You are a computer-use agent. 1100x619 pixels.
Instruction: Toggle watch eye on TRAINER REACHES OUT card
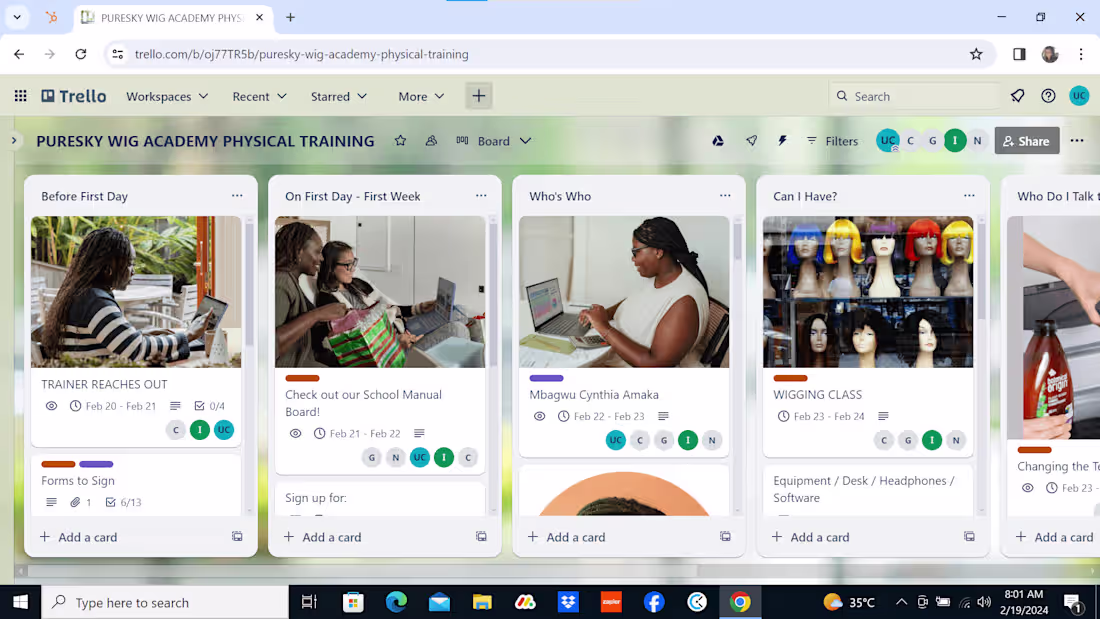[x=51, y=406]
